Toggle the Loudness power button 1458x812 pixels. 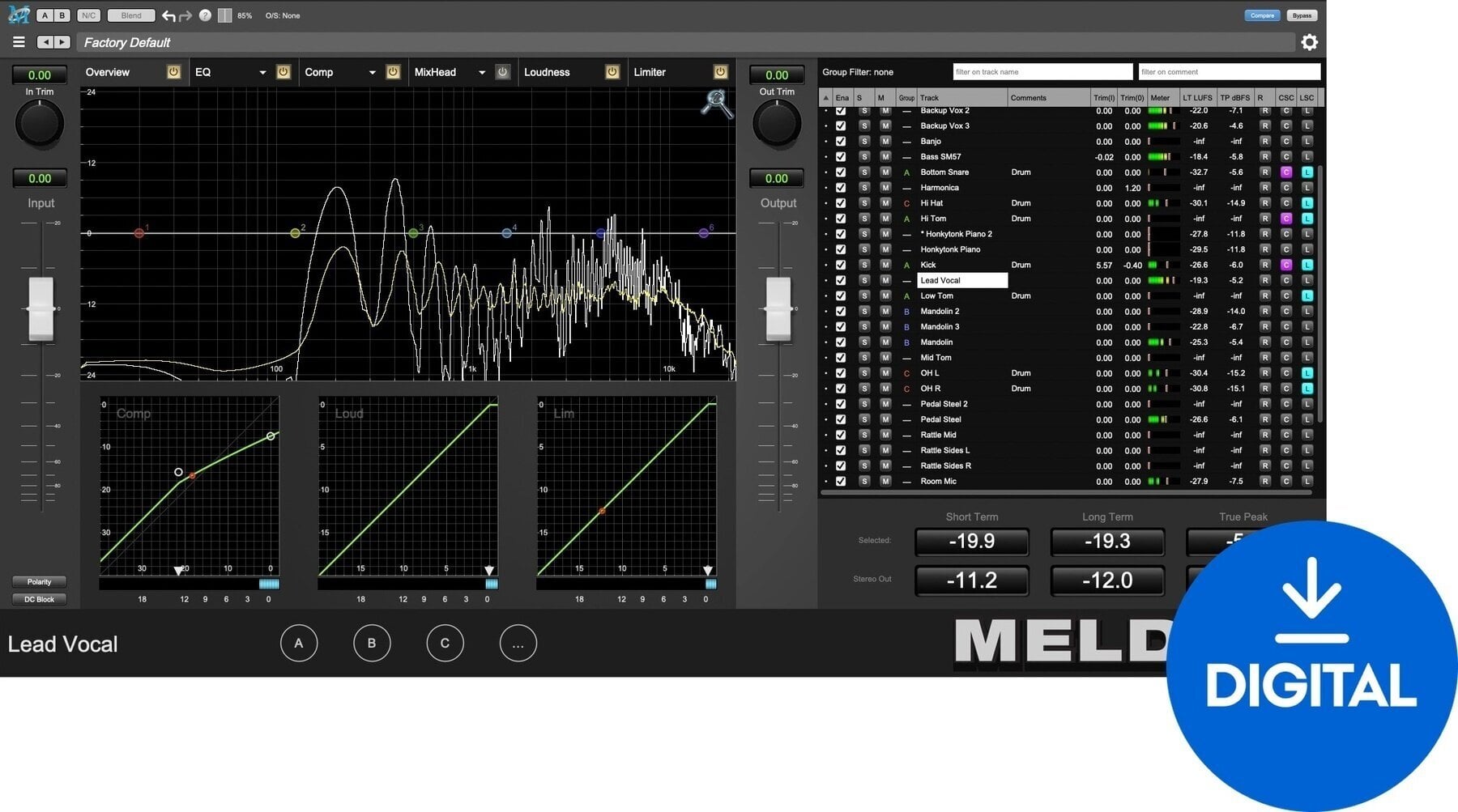(612, 72)
